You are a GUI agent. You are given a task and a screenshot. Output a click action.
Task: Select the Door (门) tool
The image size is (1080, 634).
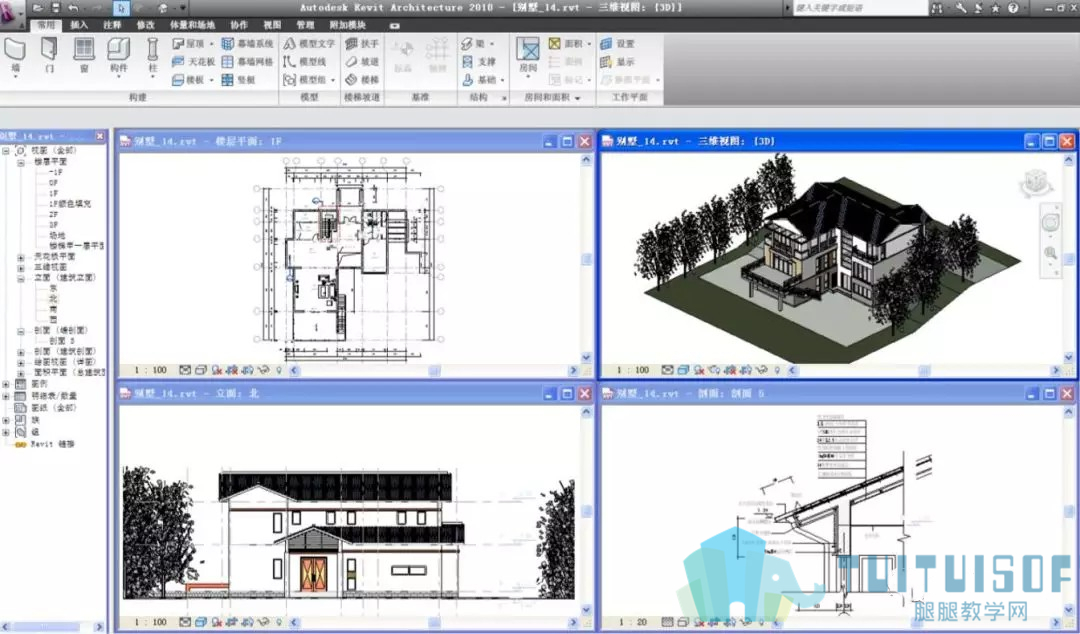point(49,55)
